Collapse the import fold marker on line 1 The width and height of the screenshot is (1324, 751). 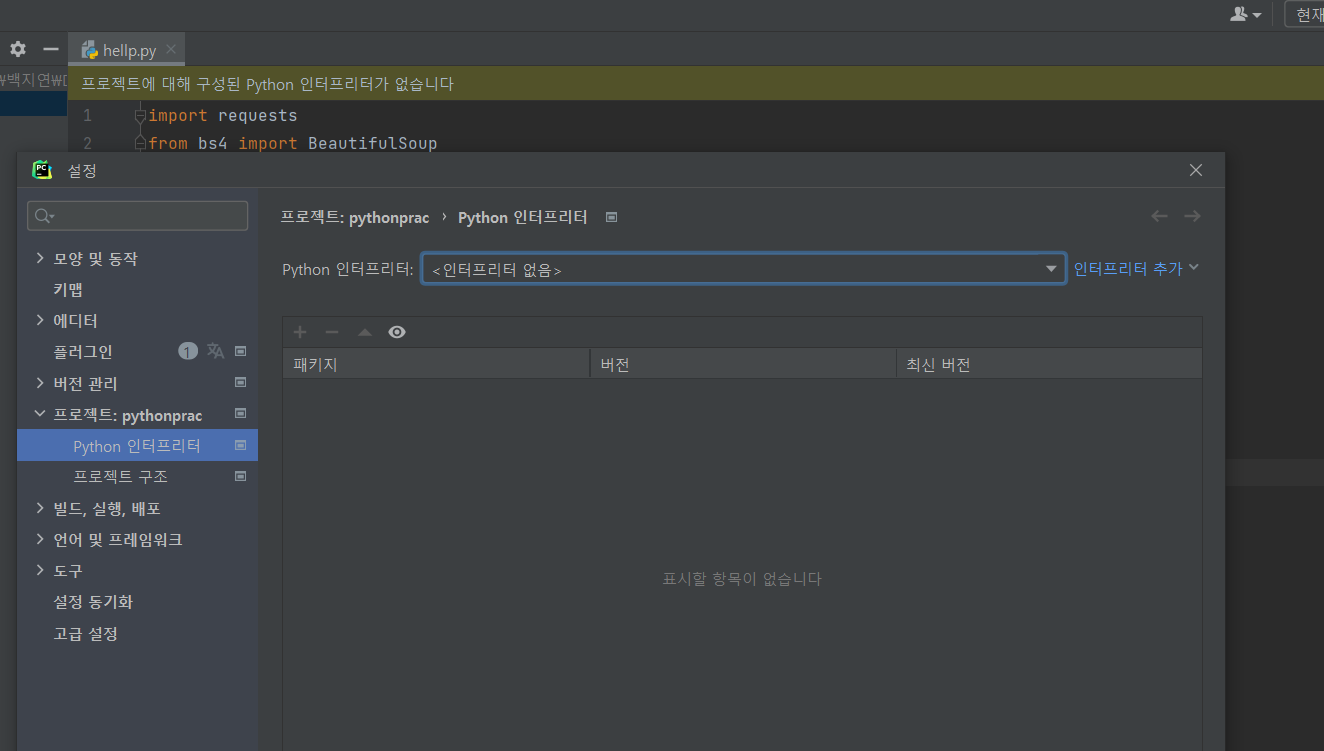tap(141, 116)
